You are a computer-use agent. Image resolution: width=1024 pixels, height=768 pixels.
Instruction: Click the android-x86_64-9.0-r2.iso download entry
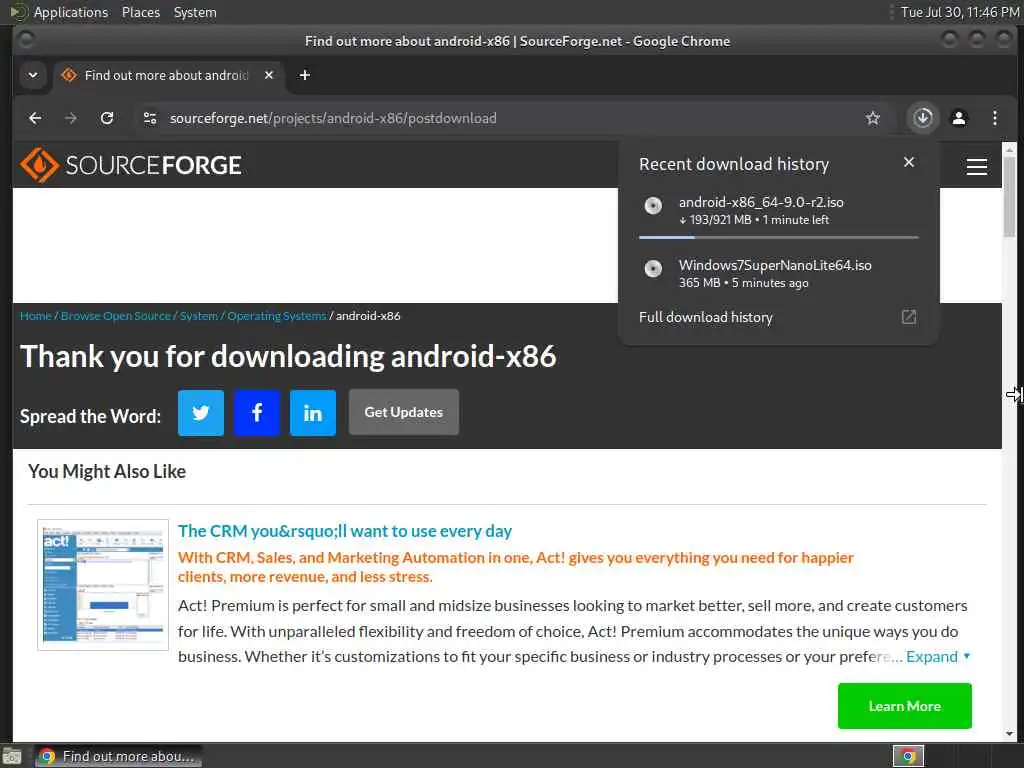click(x=778, y=210)
